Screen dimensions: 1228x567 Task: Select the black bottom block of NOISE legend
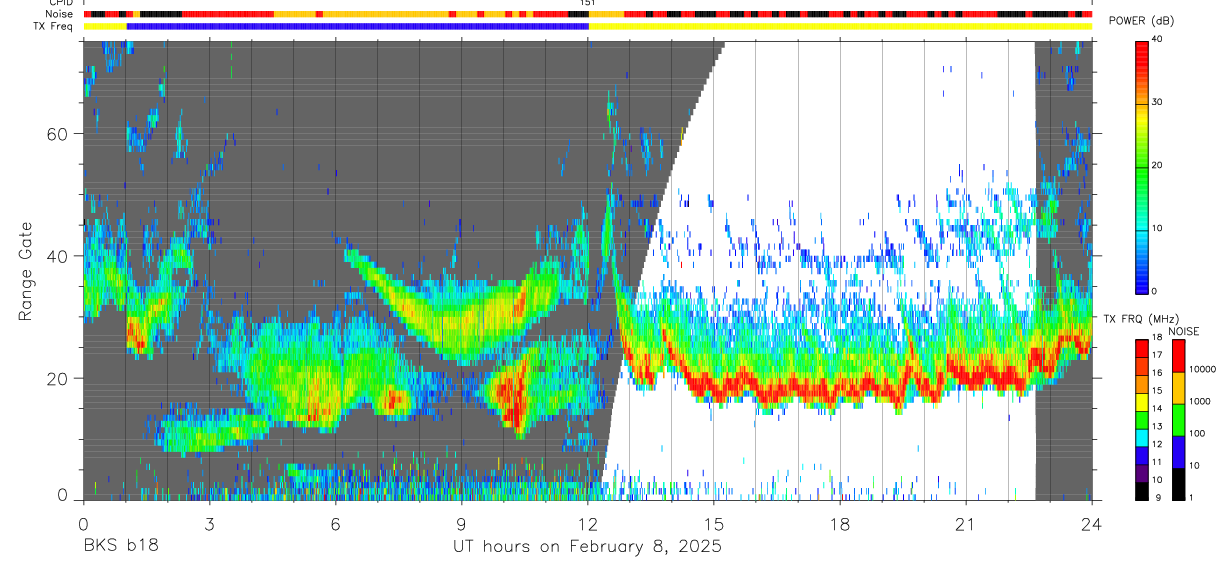(x=1179, y=483)
